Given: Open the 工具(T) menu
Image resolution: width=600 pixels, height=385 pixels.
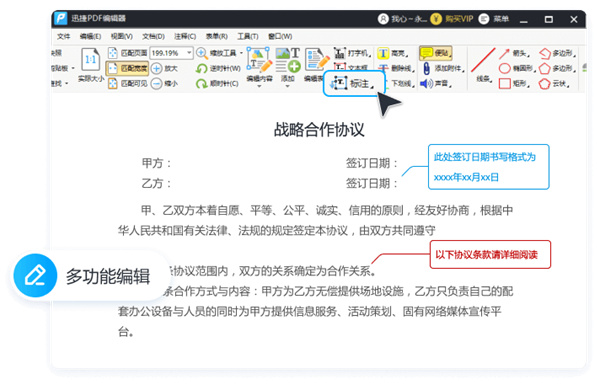Looking at the screenshot, I should click(x=248, y=36).
